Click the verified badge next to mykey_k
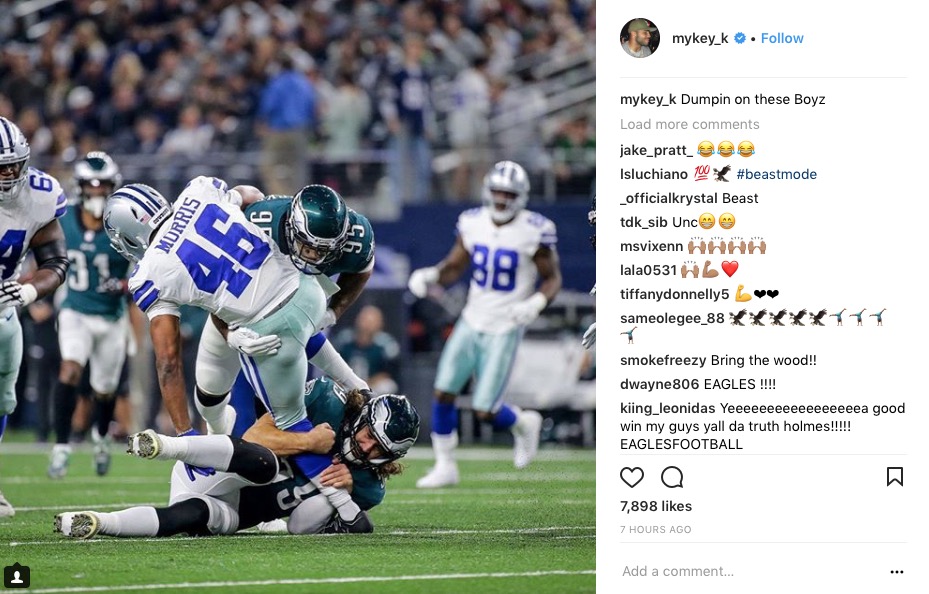The image size is (929, 594). click(741, 38)
